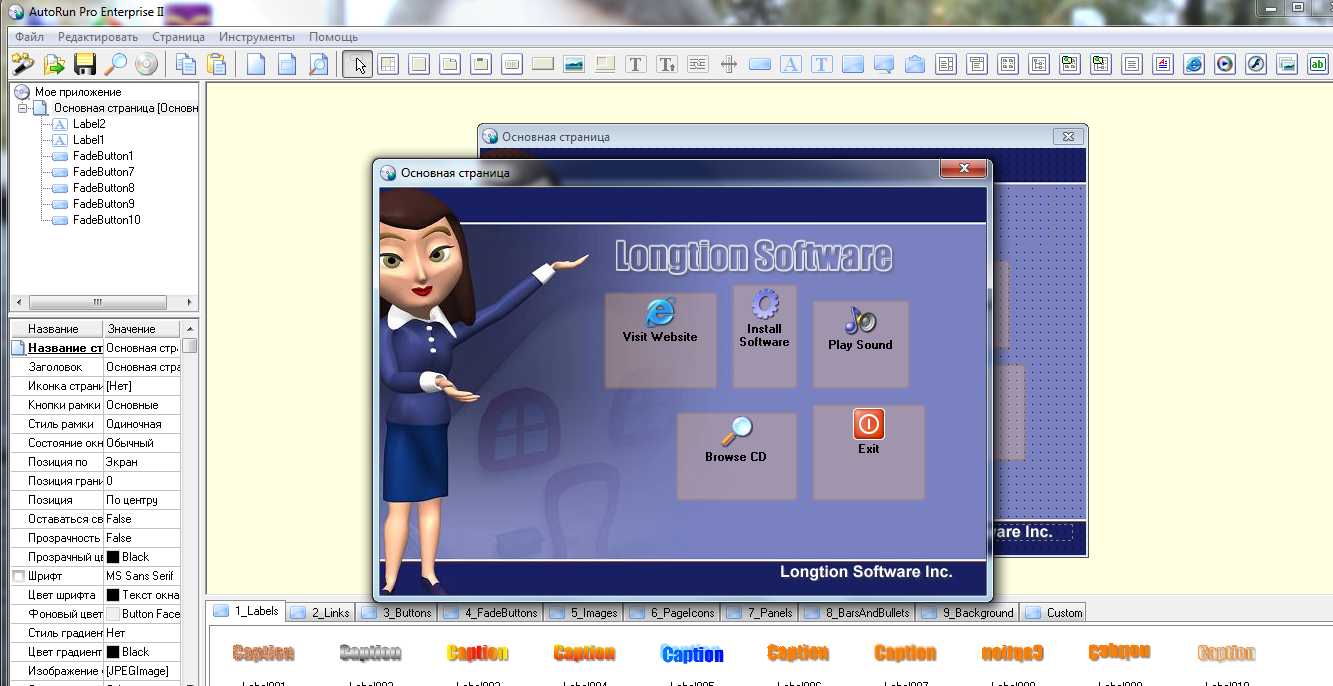This screenshot has height=686, width=1333.
Task: Click the media player object icon
Action: coord(1224,63)
